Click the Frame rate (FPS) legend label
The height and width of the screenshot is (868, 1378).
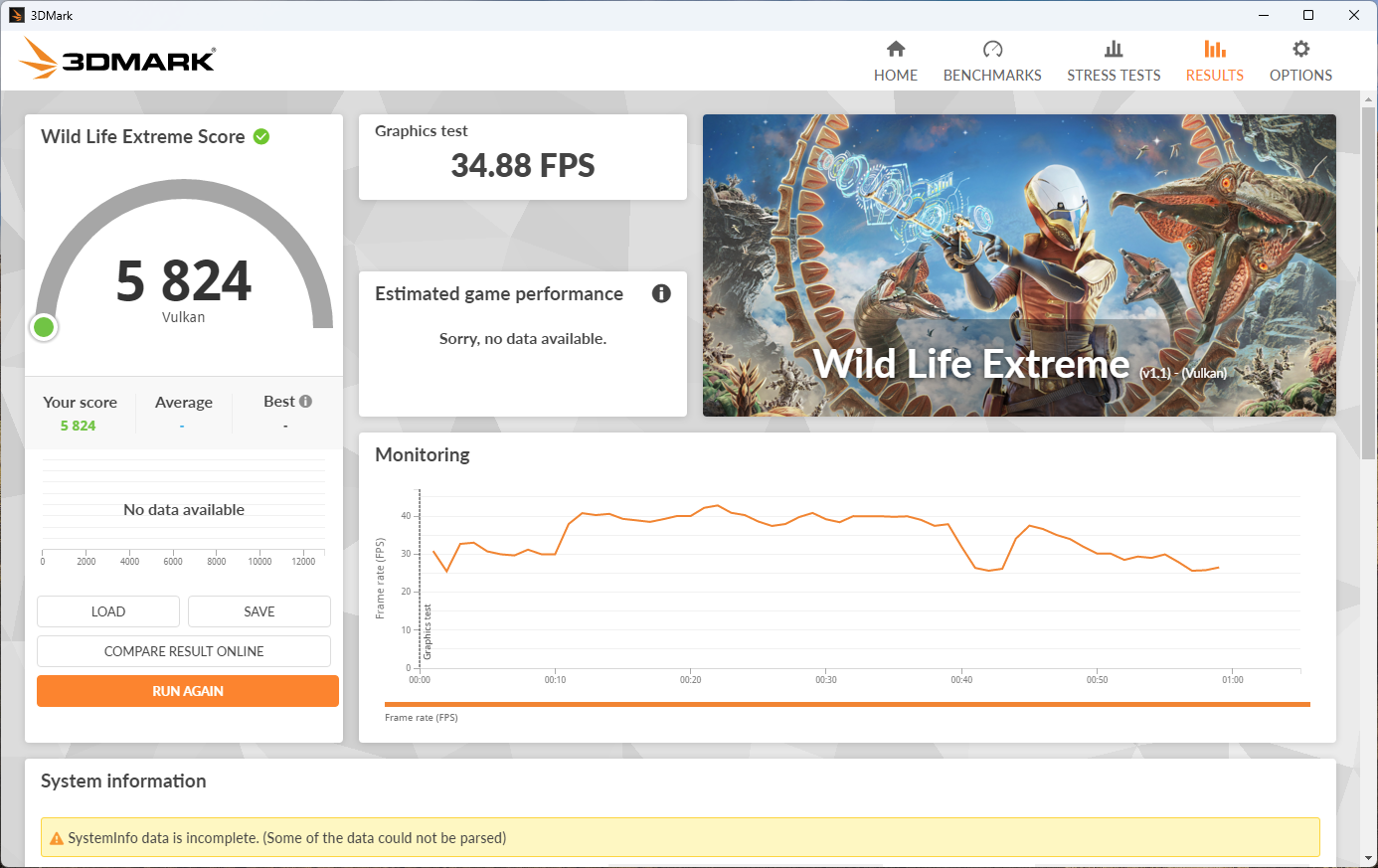click(422, 718)
